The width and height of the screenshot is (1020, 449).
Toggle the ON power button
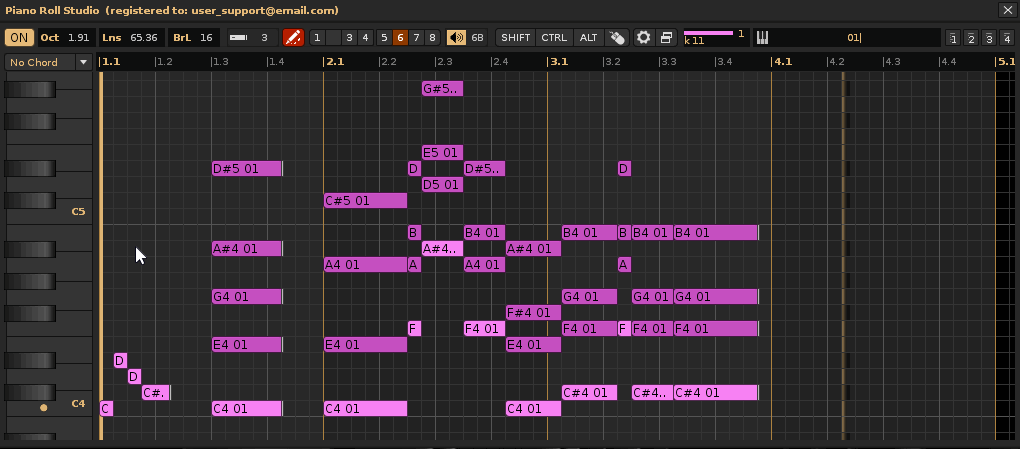point(19,38)
